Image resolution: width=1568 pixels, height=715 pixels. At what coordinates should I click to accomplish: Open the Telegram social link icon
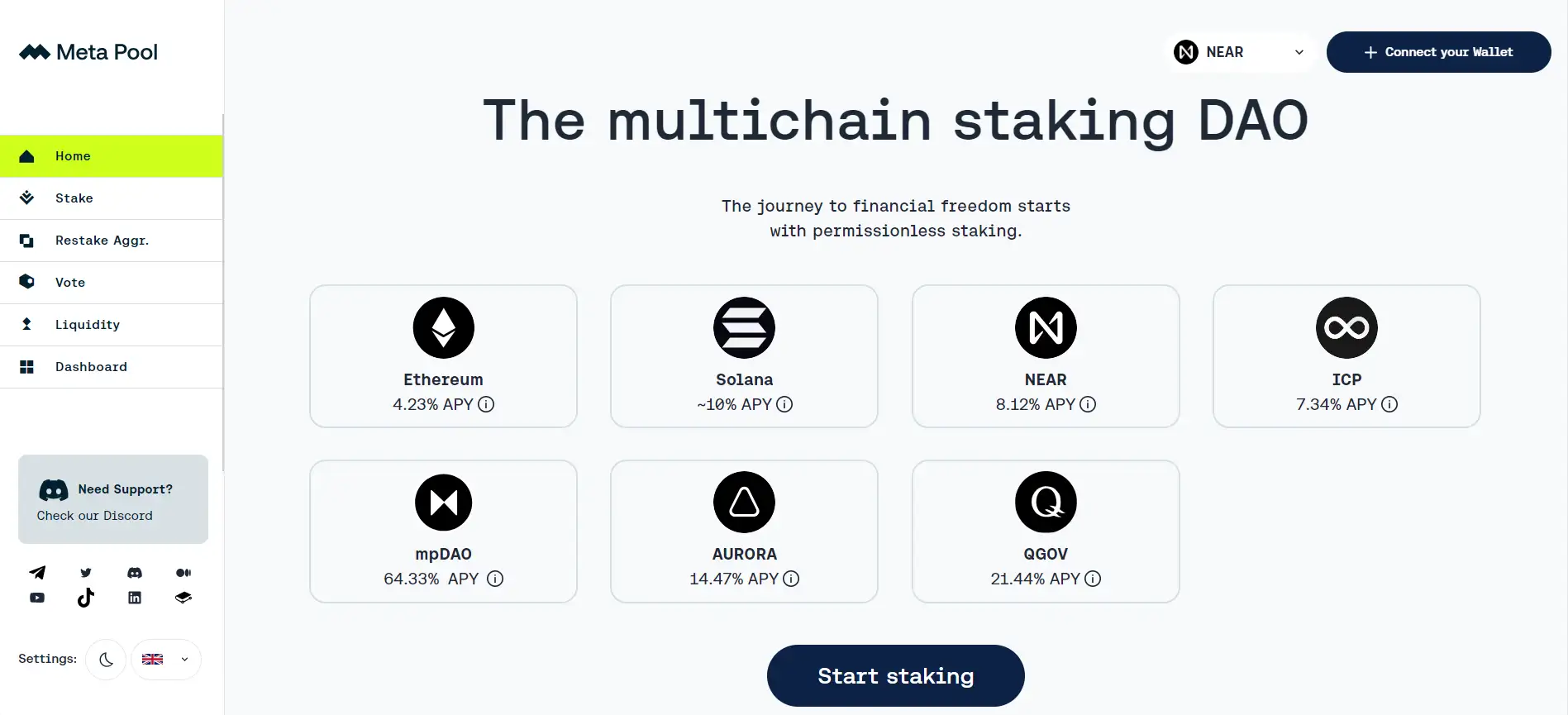tap(37, 572)
